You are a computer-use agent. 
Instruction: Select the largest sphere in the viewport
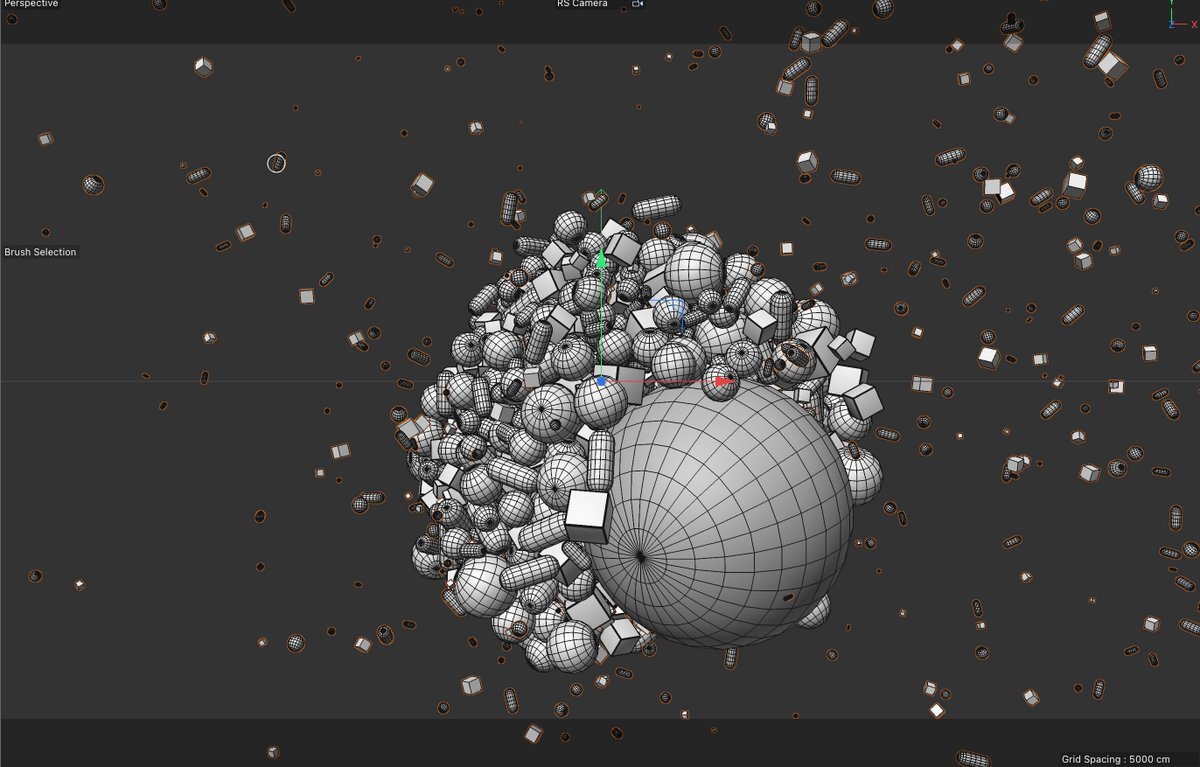(725, 512)
